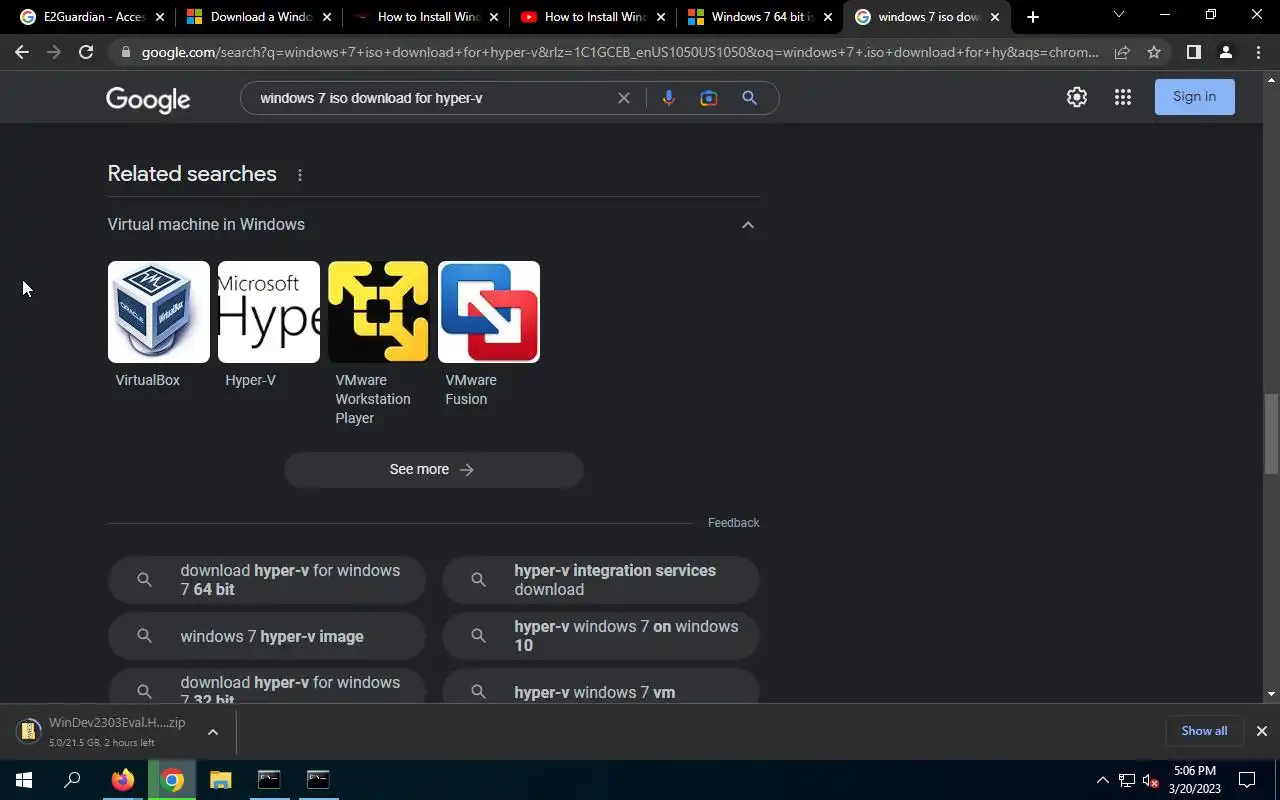The width and height of the screenshot is (1280, 800).
Task: Select the VMware Fusion thumbnail
Action: [488, 312]
